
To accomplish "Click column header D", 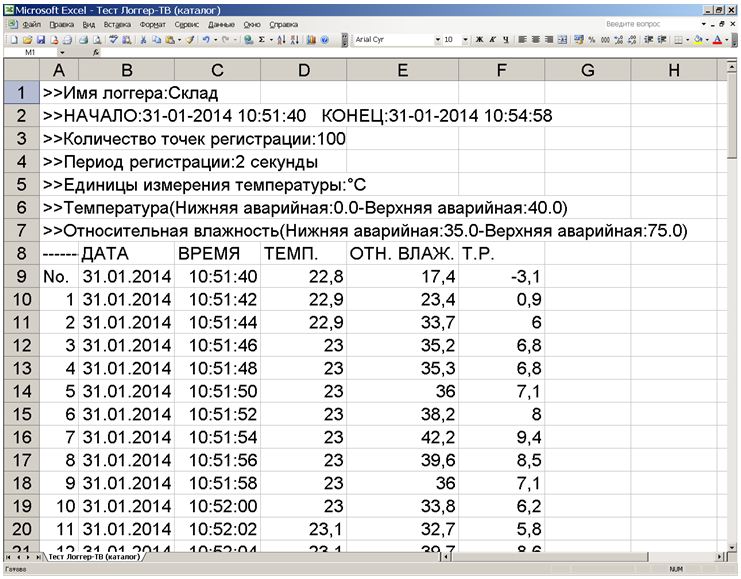I will [303, 69].
